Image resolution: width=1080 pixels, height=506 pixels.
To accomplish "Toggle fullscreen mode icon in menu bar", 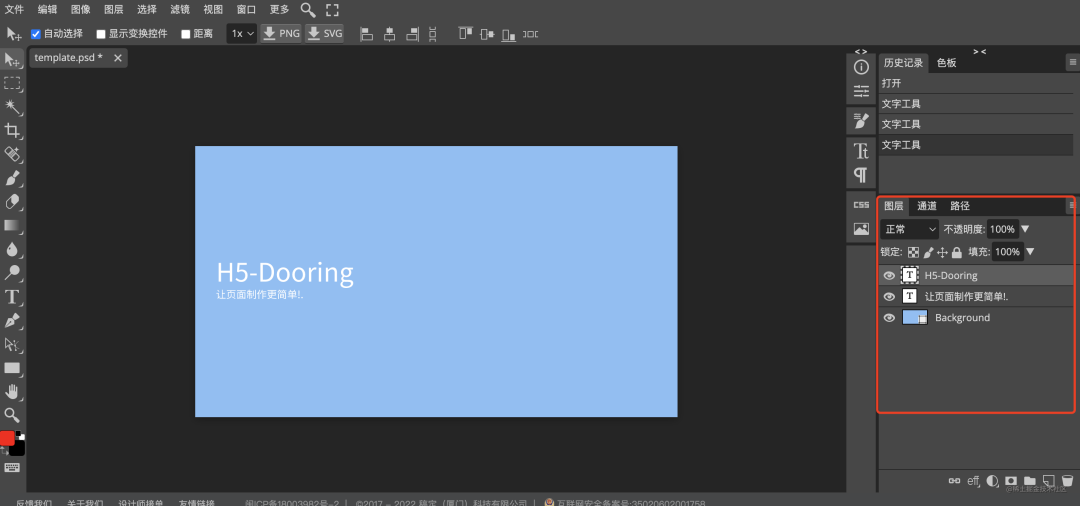I will pyautogui.click(x=332, y=10).
